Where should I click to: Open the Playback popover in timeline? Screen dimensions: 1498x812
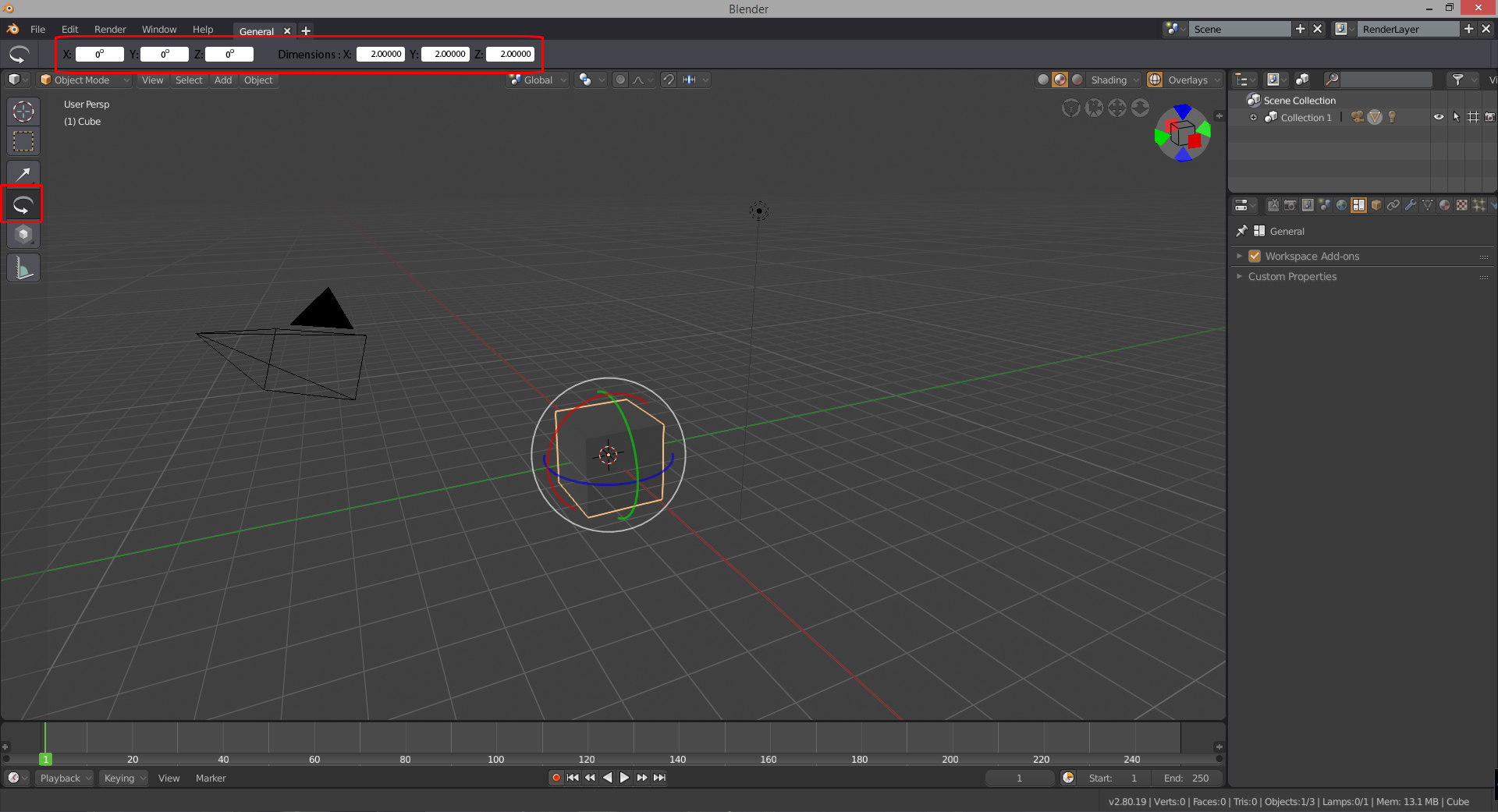(64, 778)
